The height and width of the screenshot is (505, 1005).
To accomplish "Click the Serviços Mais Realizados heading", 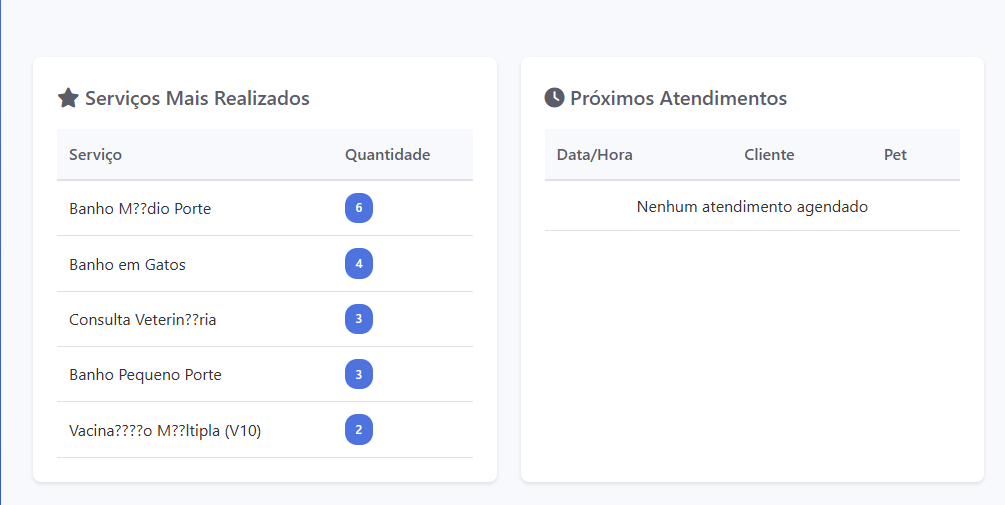I will 197,98.
